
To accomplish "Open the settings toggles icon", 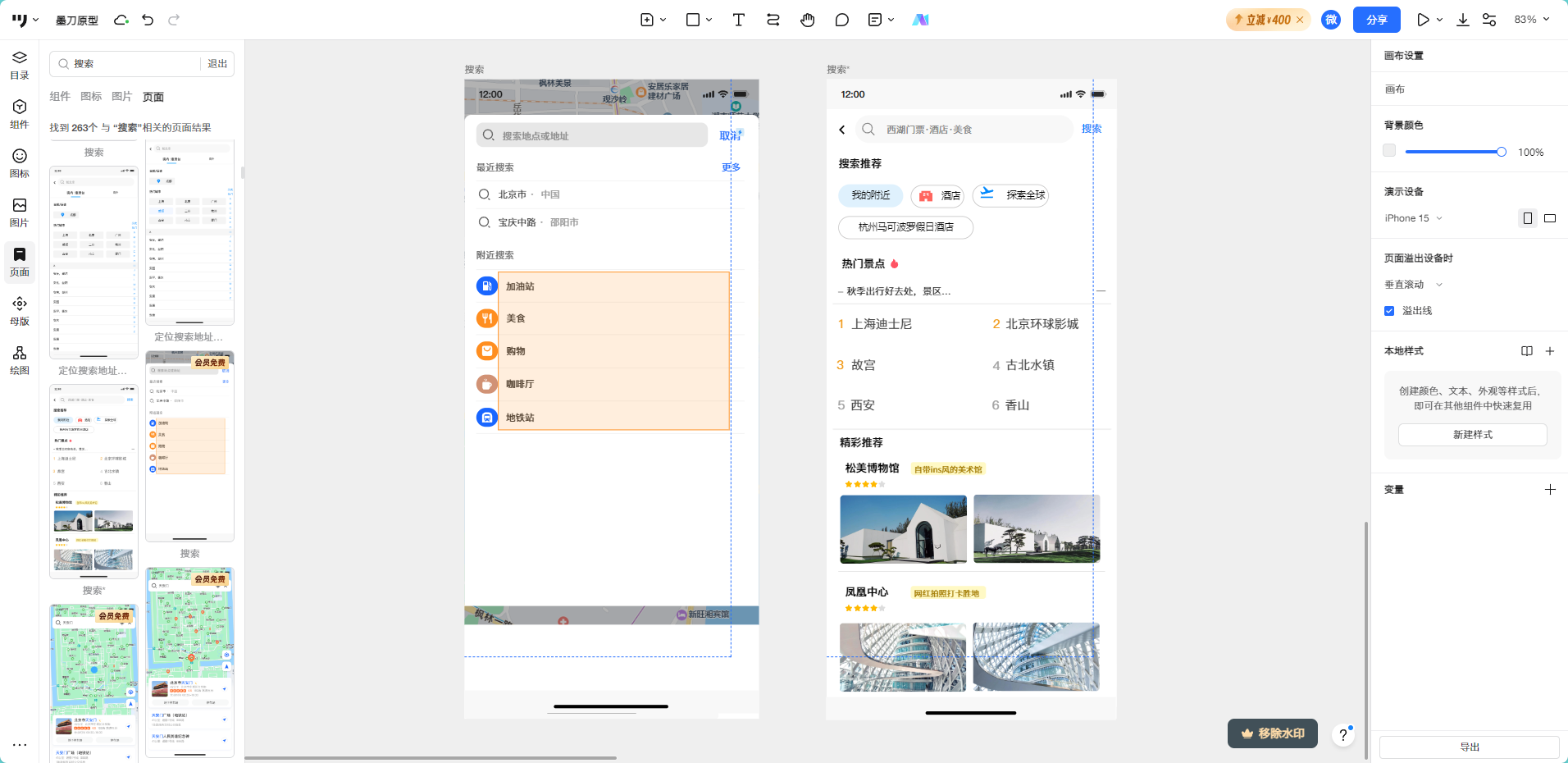I will pos(1489,20).
